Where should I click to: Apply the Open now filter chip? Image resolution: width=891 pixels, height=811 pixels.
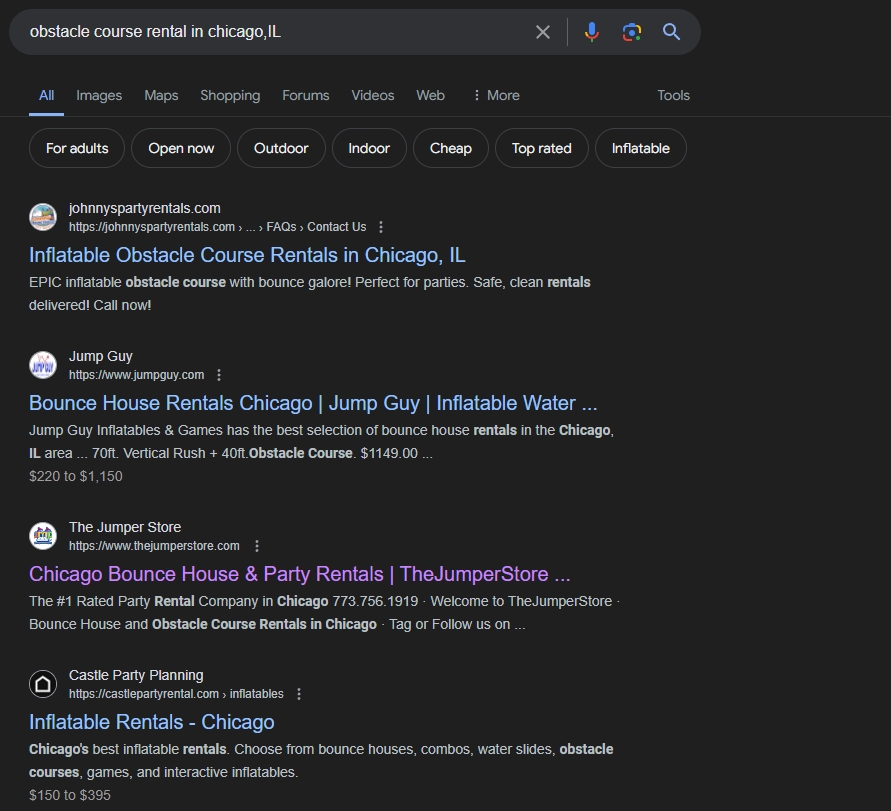pyautogui.click(x=181, y=148)
